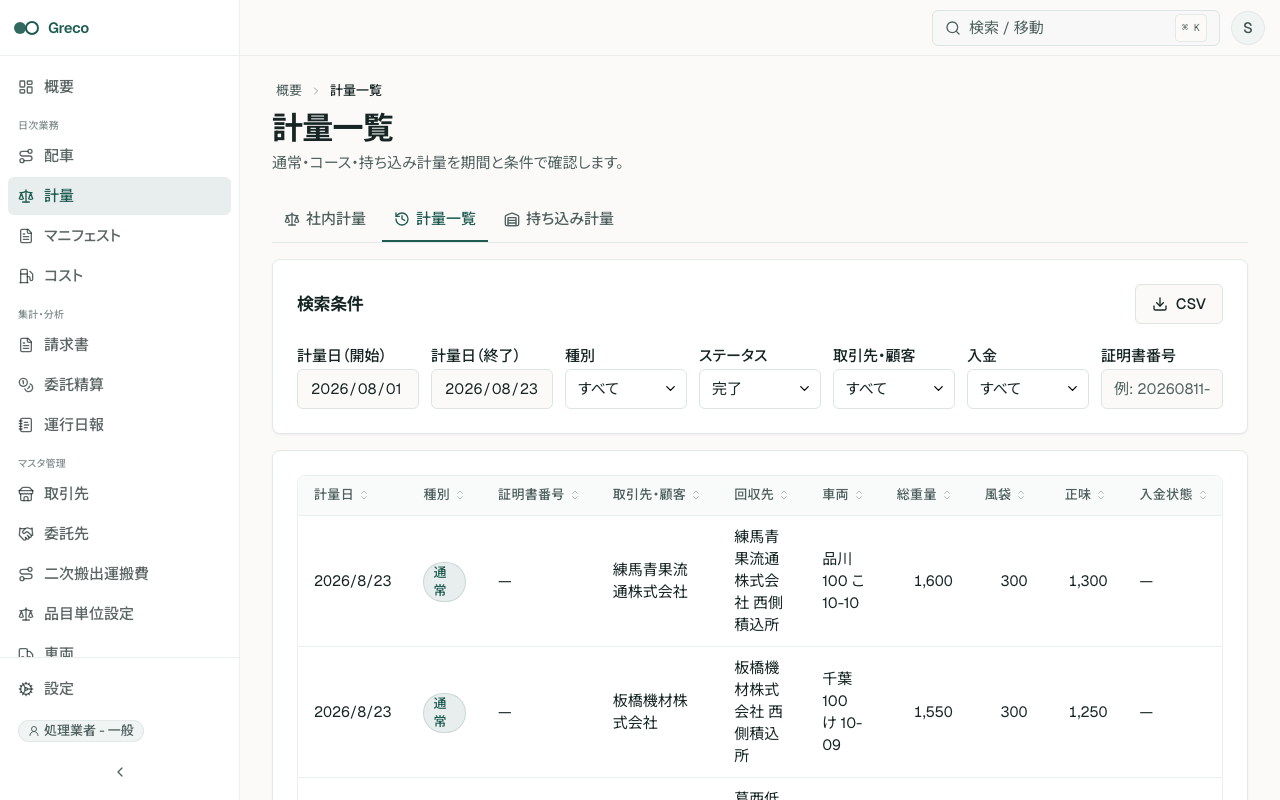Open the 種別 filter dropdown

coord(626,389)
